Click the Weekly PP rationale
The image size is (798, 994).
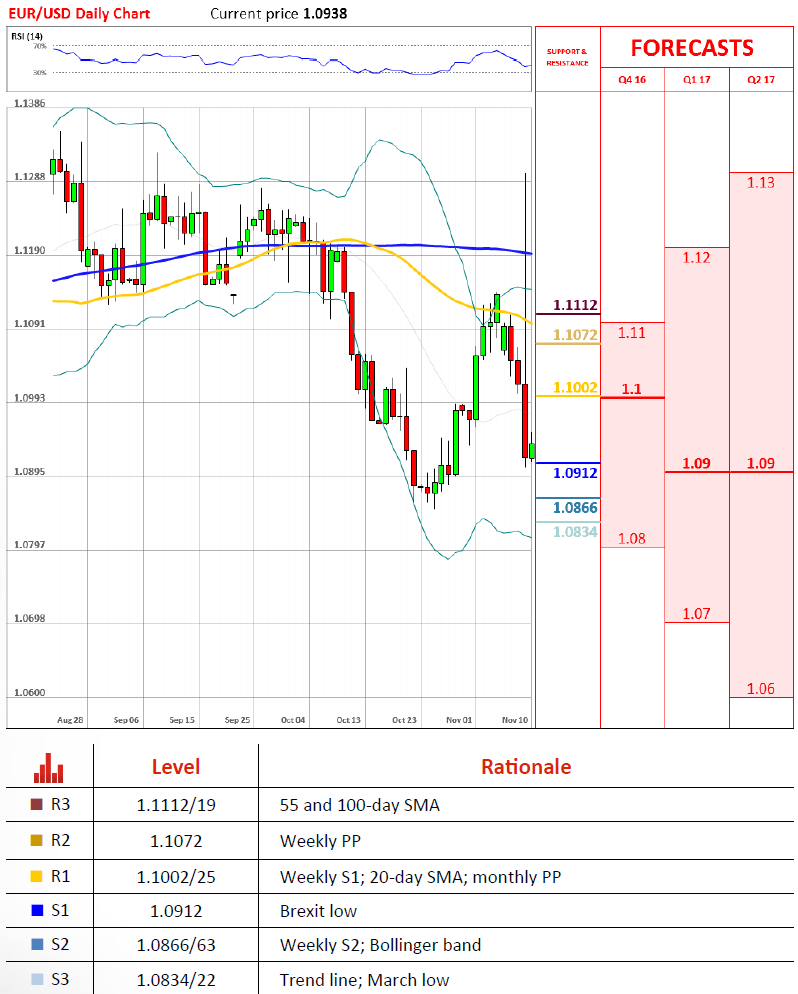(x=320, y=841)
